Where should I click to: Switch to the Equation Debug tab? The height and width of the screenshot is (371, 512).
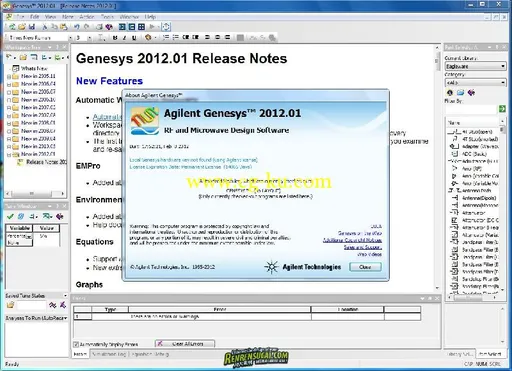(150, 354)
